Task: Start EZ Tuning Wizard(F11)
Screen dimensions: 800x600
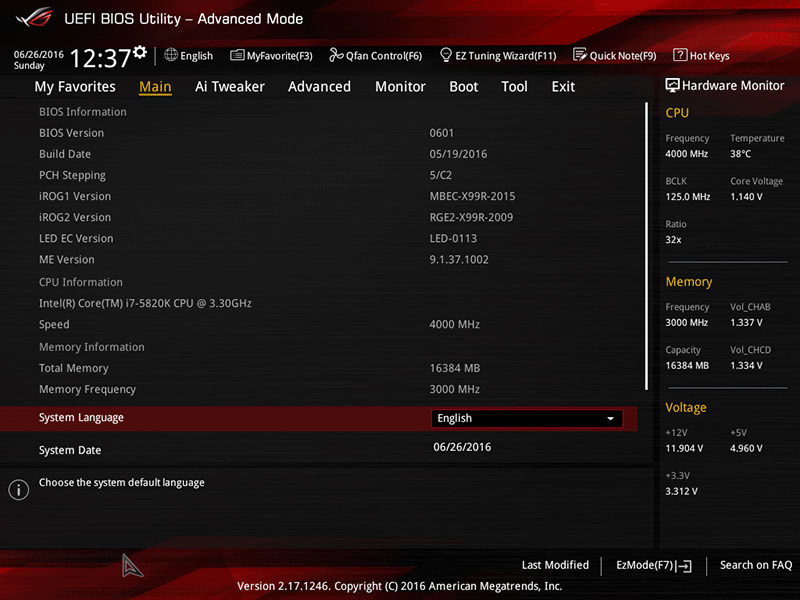Action: point(498,55)
